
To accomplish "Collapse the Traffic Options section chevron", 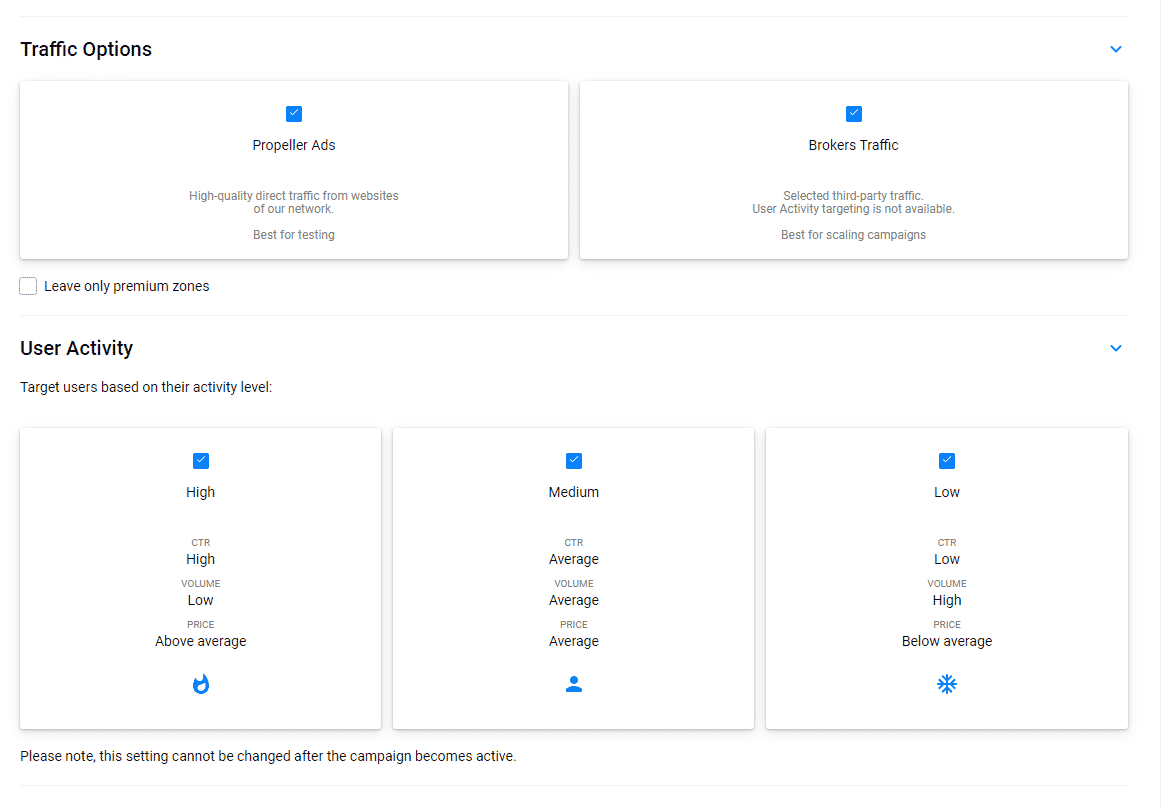I will (1116, 49).
